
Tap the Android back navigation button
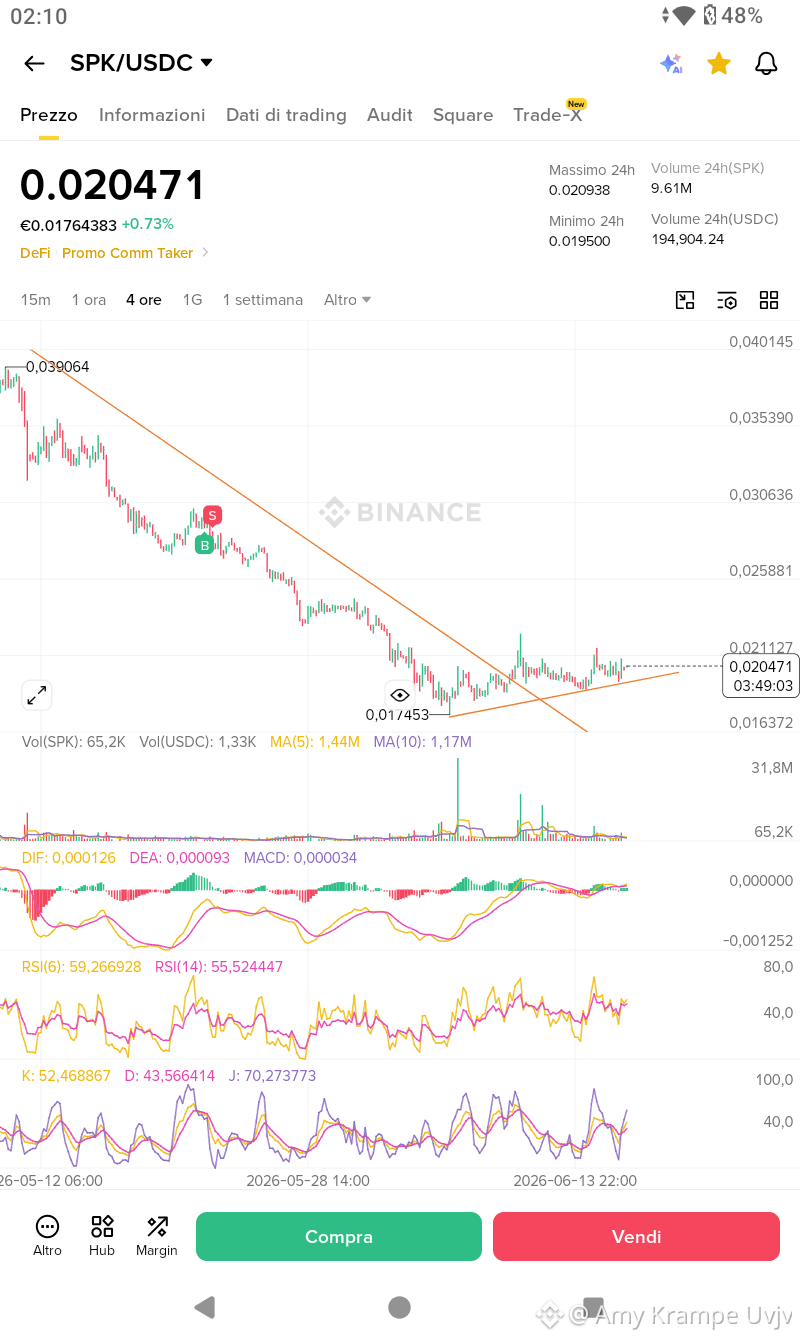pyautogui.click(x=205, y=1307)
